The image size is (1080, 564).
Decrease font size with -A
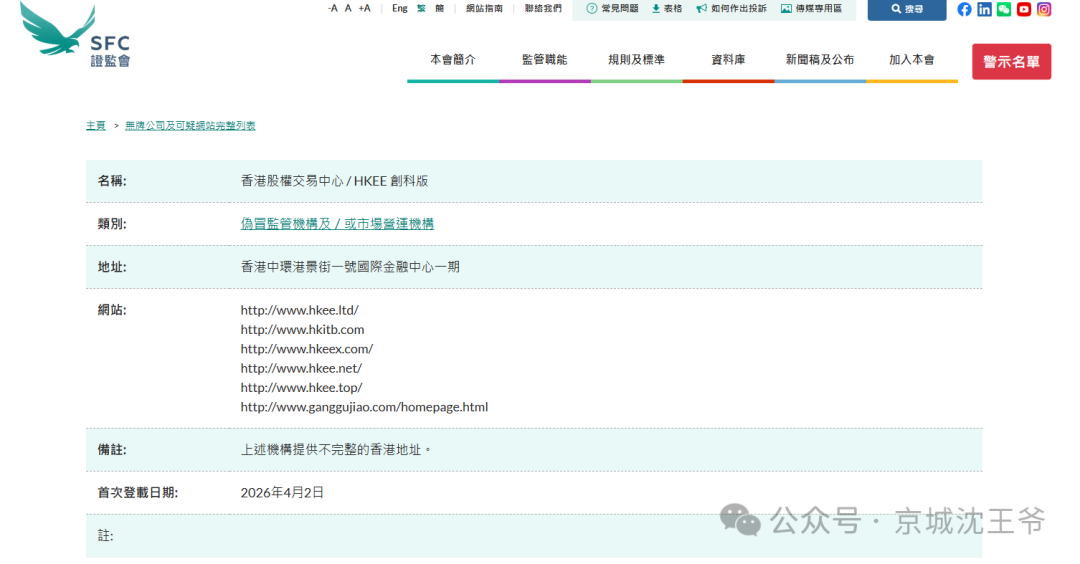(x=332, y=8)
